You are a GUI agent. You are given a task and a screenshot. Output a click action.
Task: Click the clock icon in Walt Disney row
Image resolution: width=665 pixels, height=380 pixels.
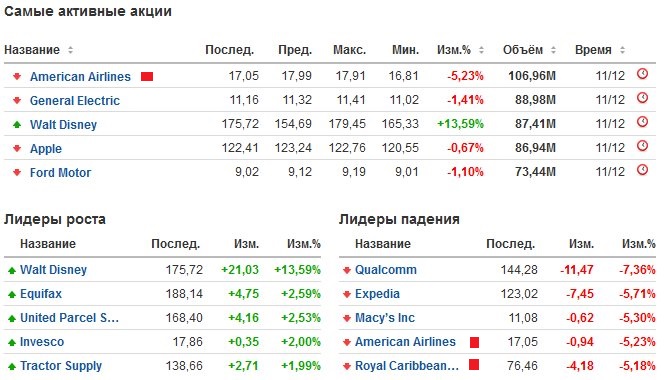tap(643, 122)
